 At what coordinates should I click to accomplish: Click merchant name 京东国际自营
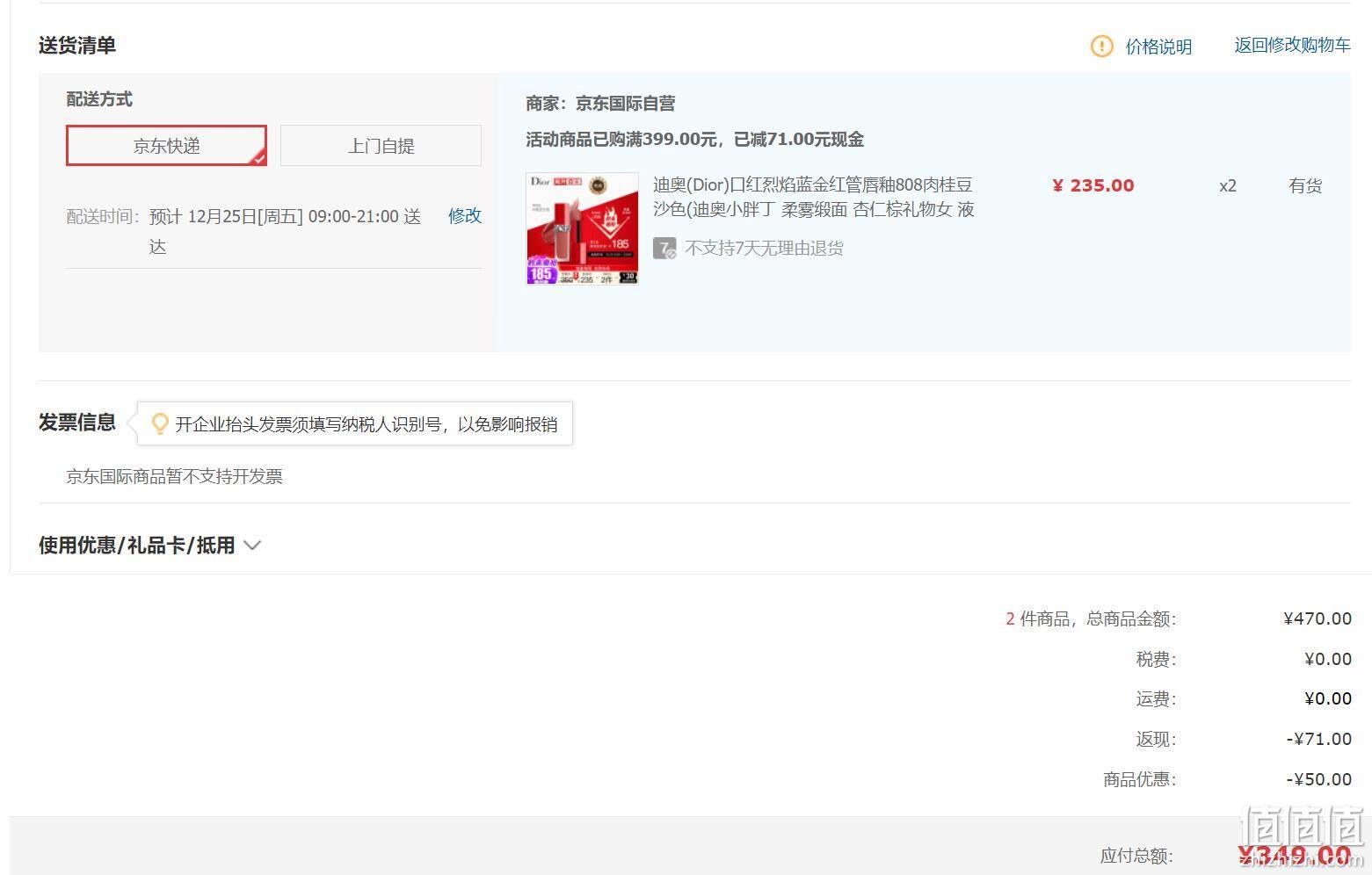pos(625,104)
